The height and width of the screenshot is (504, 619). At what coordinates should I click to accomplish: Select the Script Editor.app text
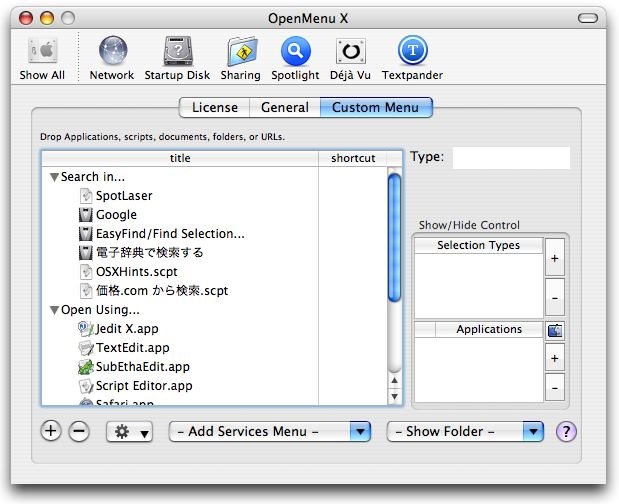click(x=144, y=386)
